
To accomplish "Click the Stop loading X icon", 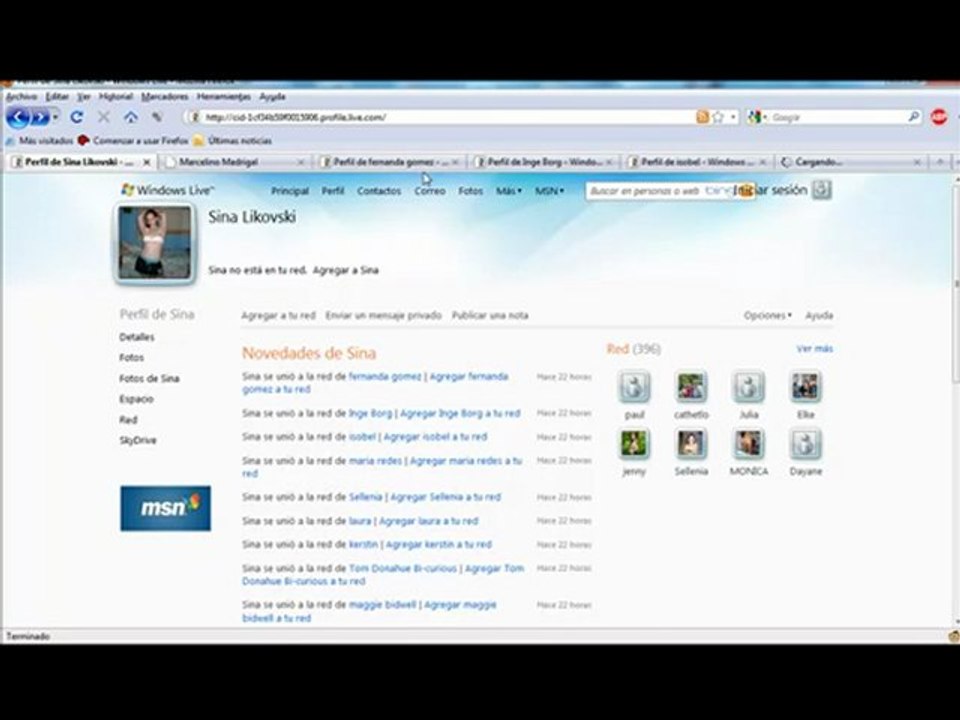I will pos(103,116).
